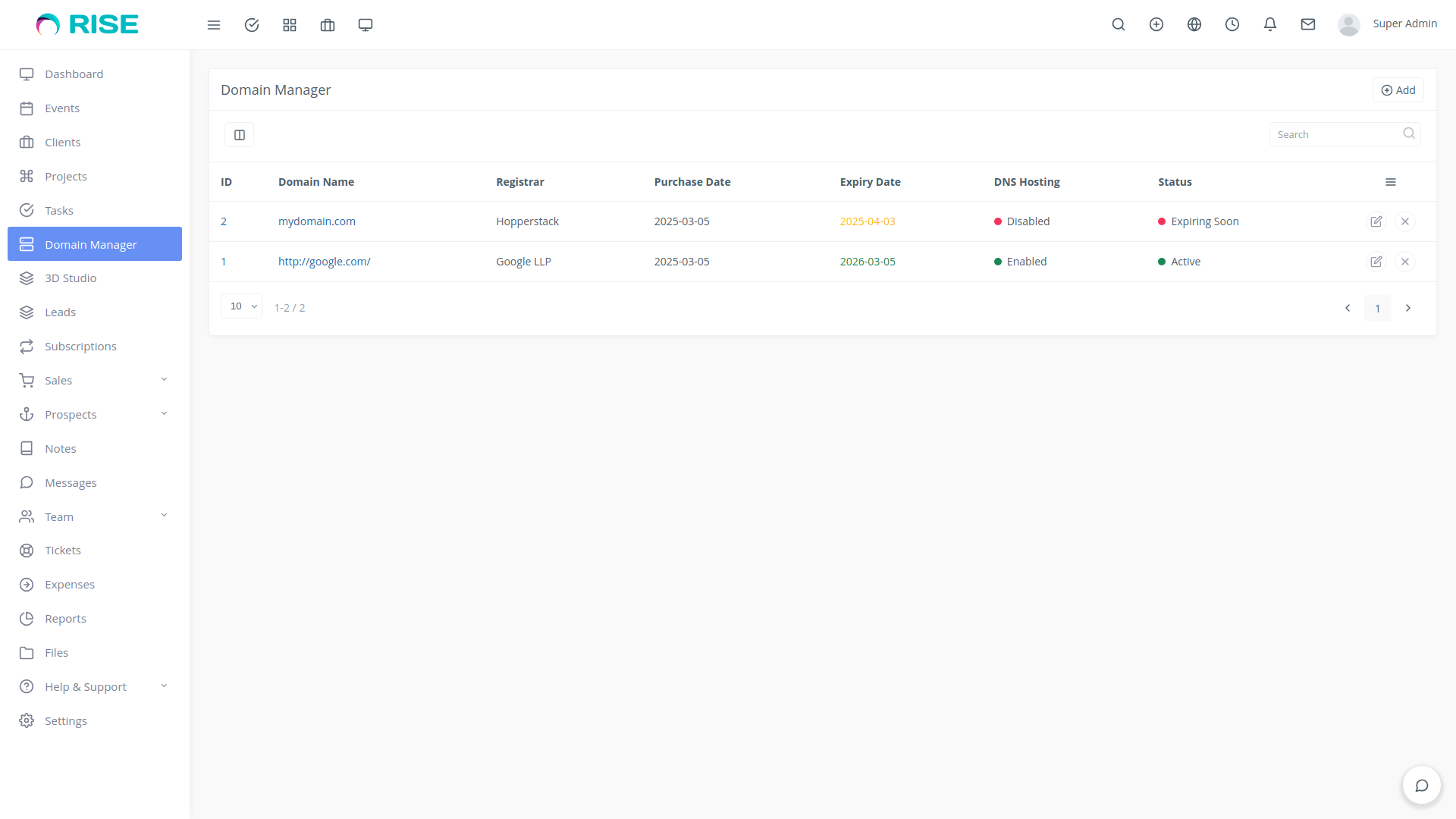Open the messages envelope icon
The height and width of the screenshot is (819, 1456).
pyautogui.click(x=1307, y=24)
